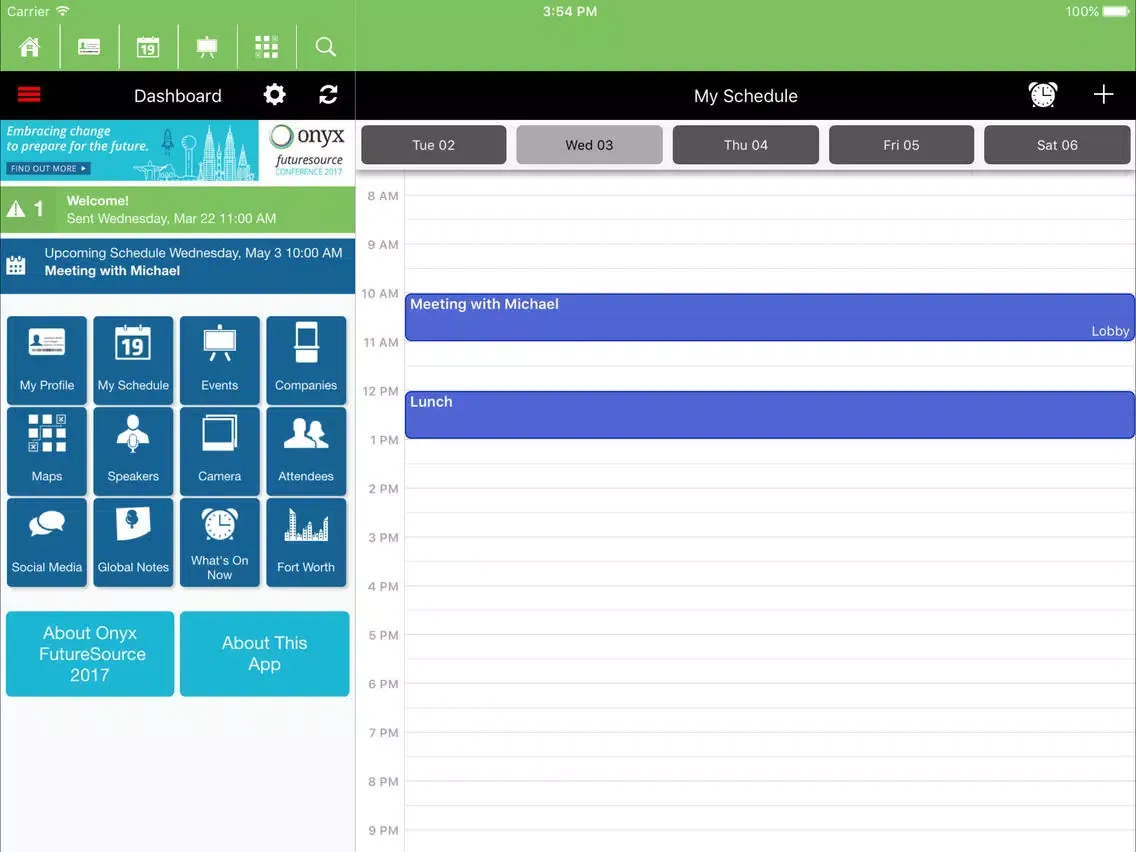
Task: Open search with the magnifier icon
Action: [x=325, y=47]
